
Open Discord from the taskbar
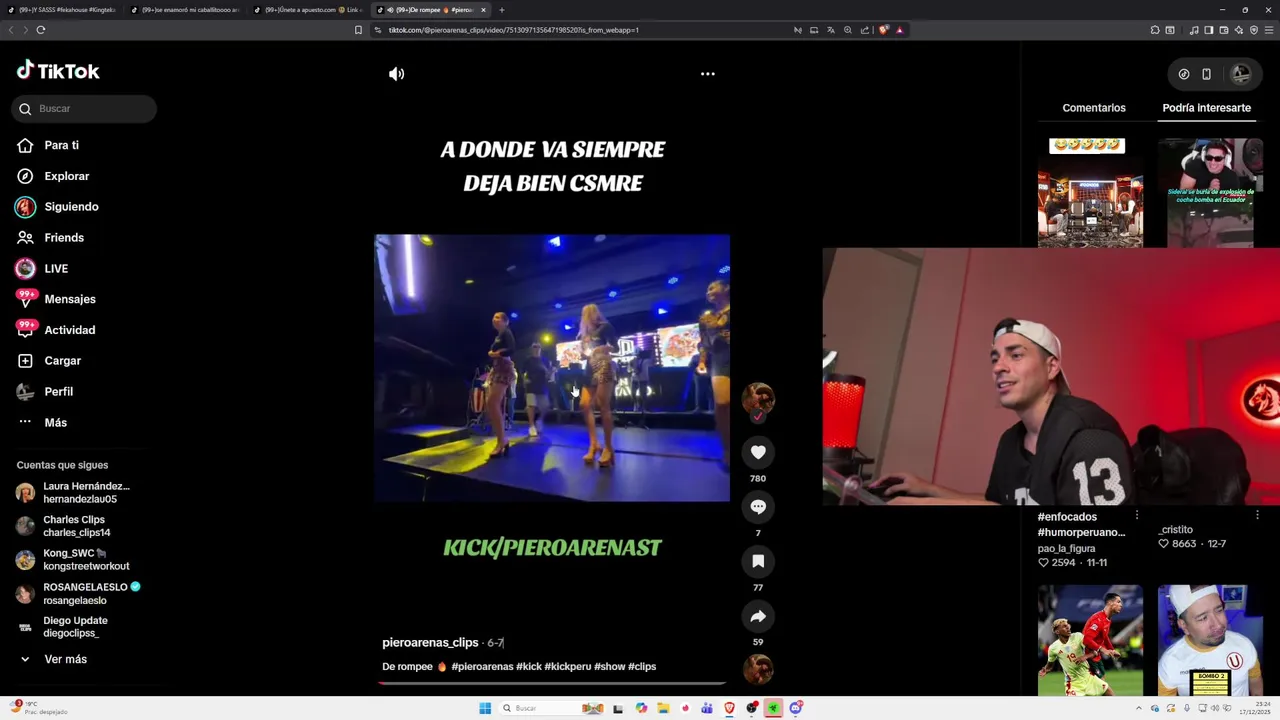click(x=796, y=708)
